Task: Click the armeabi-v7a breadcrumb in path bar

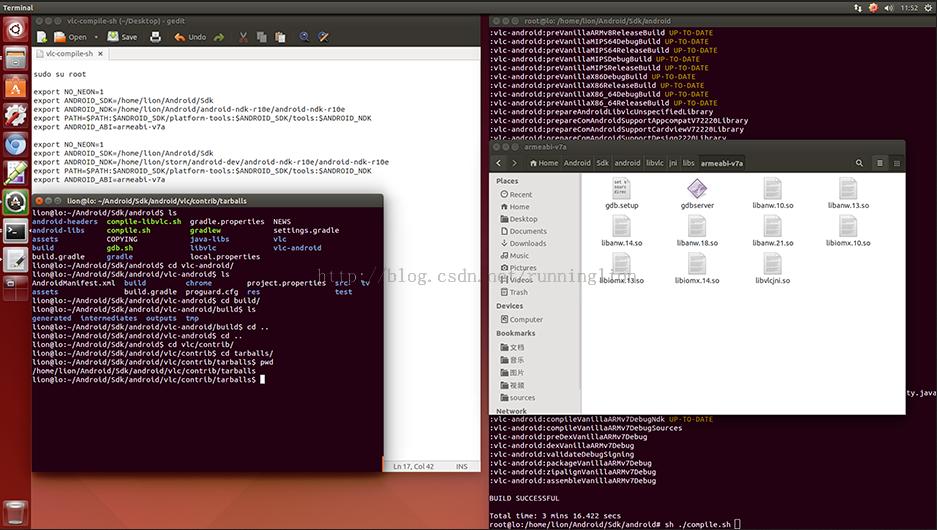Action: (x=721, y=163)
